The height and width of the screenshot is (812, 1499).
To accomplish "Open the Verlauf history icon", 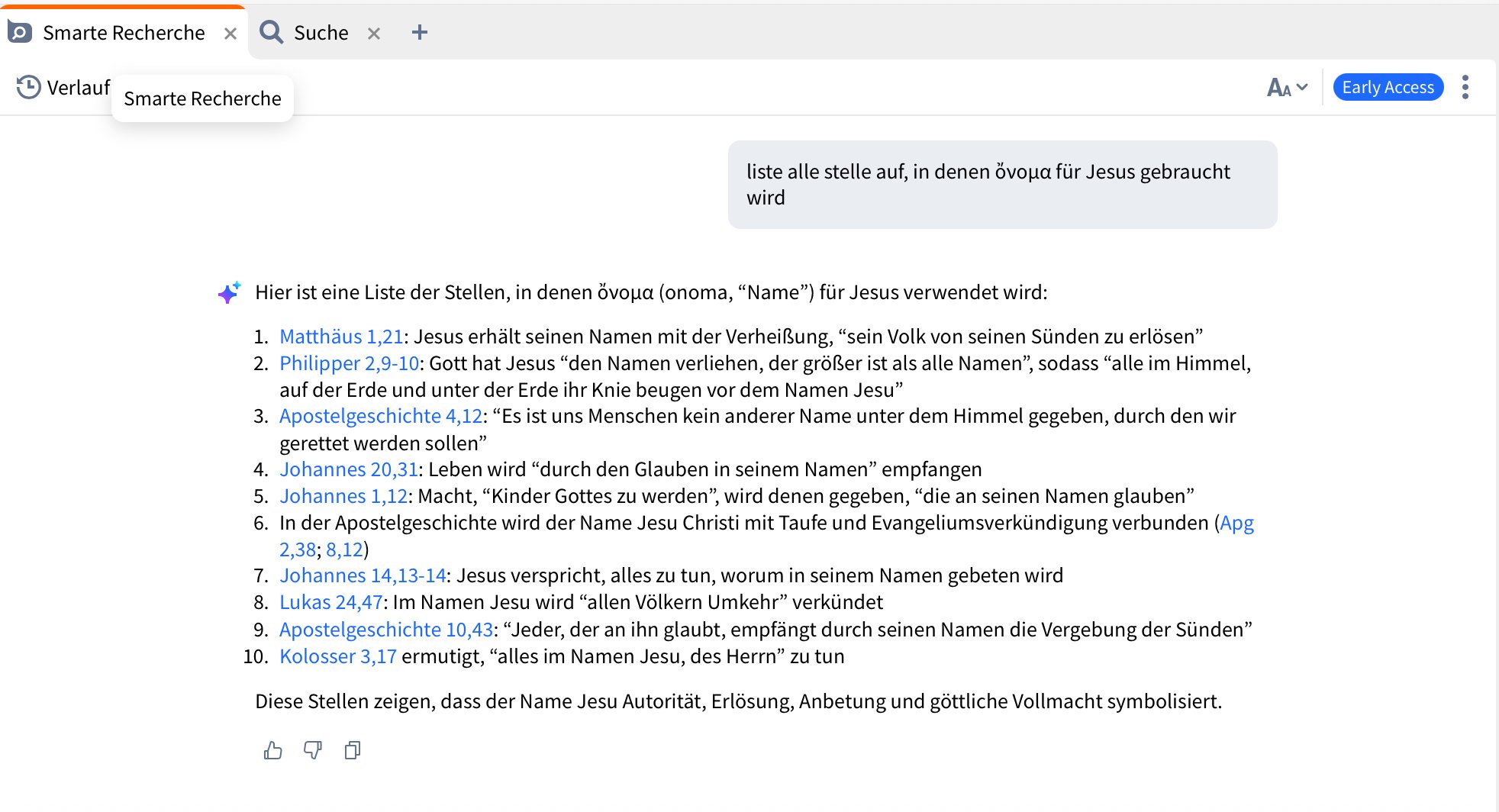I will pyautogui.click(x=28, y=87).
